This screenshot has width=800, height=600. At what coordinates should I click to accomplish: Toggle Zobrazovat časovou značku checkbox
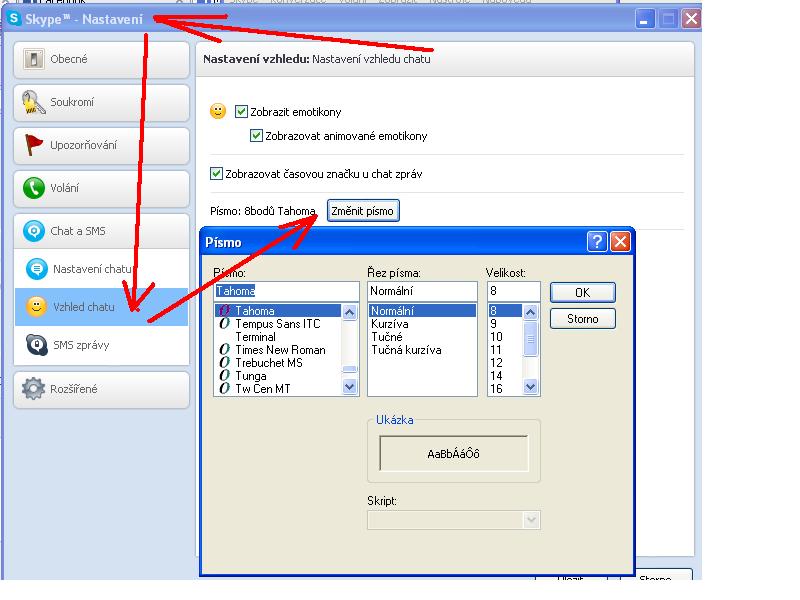pos(216,173)
